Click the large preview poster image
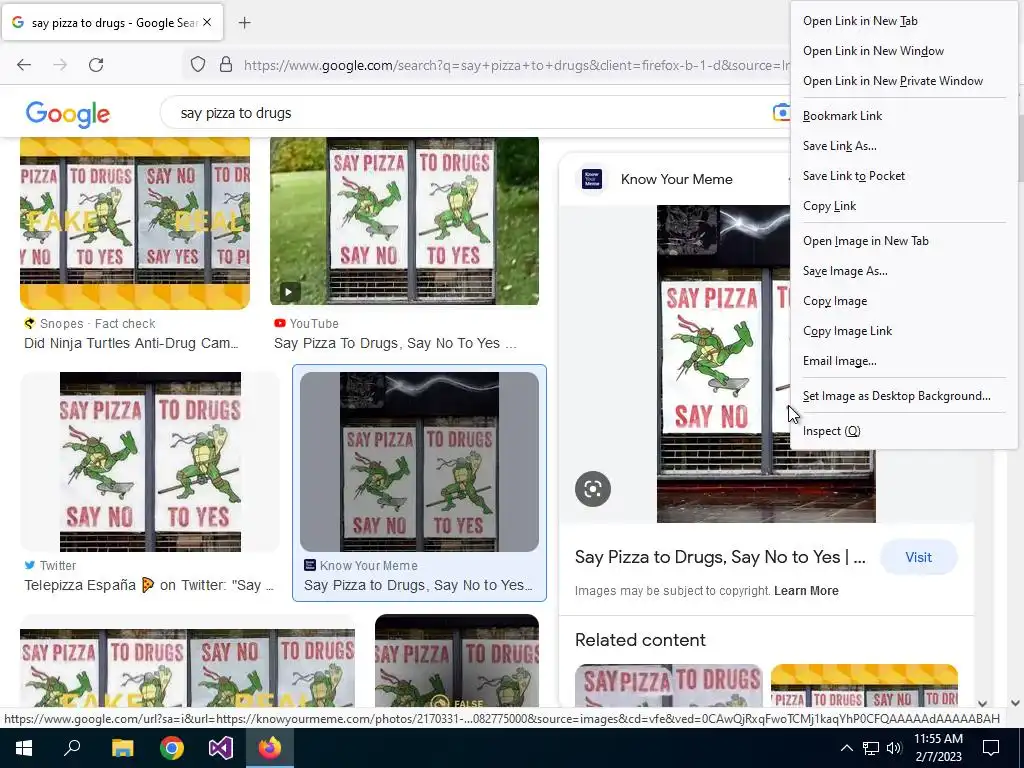Screen dimensions: 1024x768 click(x=724, y=364)
